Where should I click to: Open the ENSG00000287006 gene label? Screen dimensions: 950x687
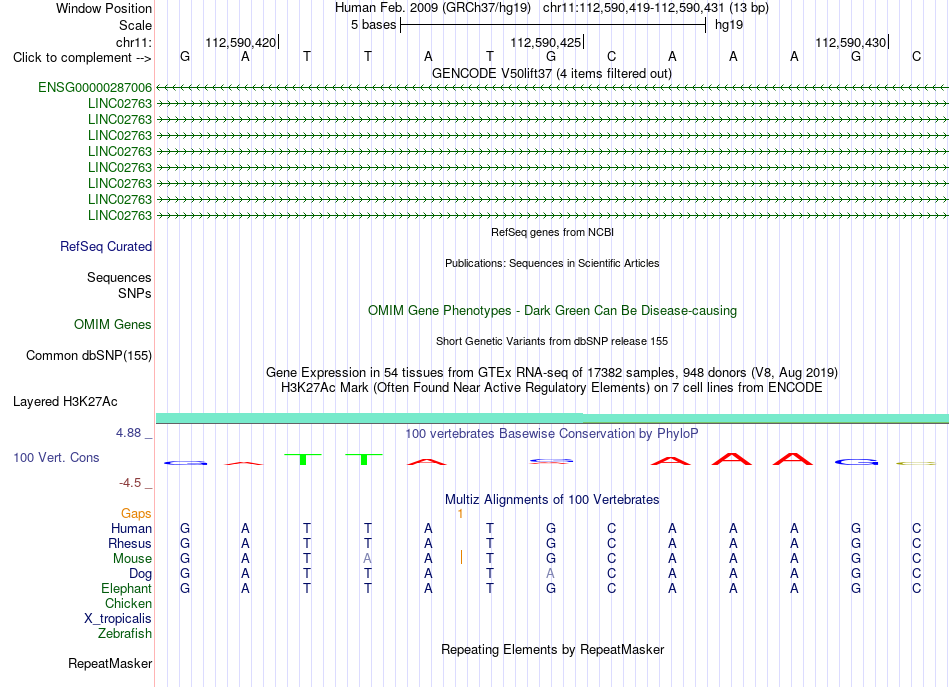tap(95, 87)
